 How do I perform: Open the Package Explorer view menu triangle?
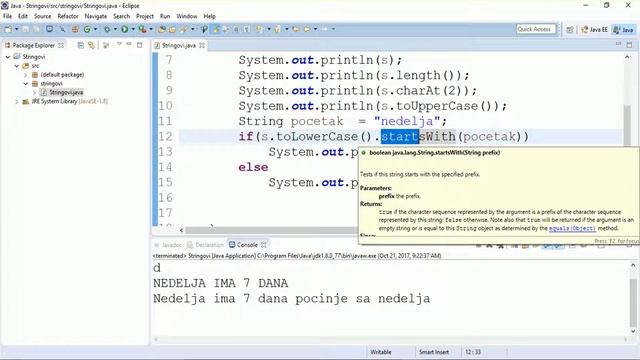pos(119,44)
